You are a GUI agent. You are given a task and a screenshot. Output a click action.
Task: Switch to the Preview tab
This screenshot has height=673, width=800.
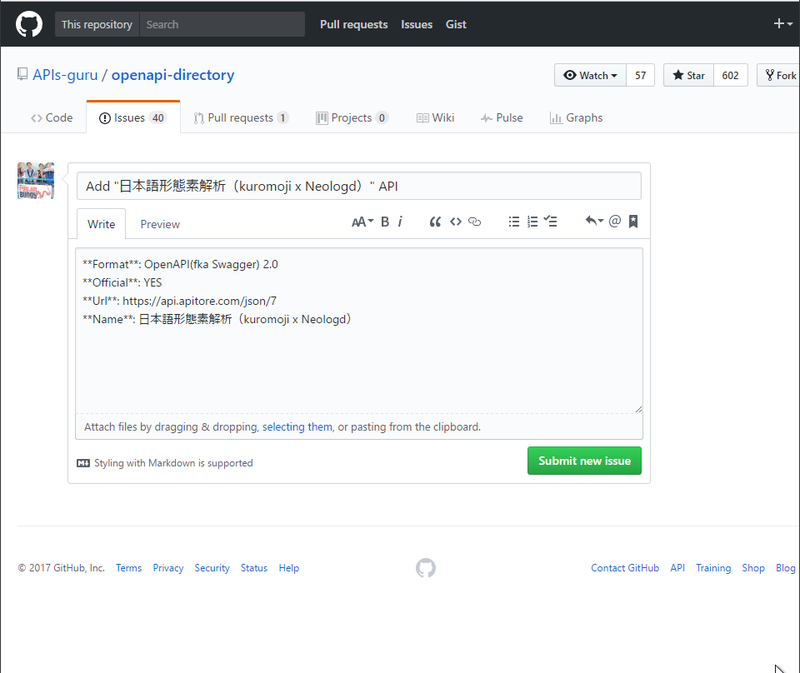click(x=160, y=224)
